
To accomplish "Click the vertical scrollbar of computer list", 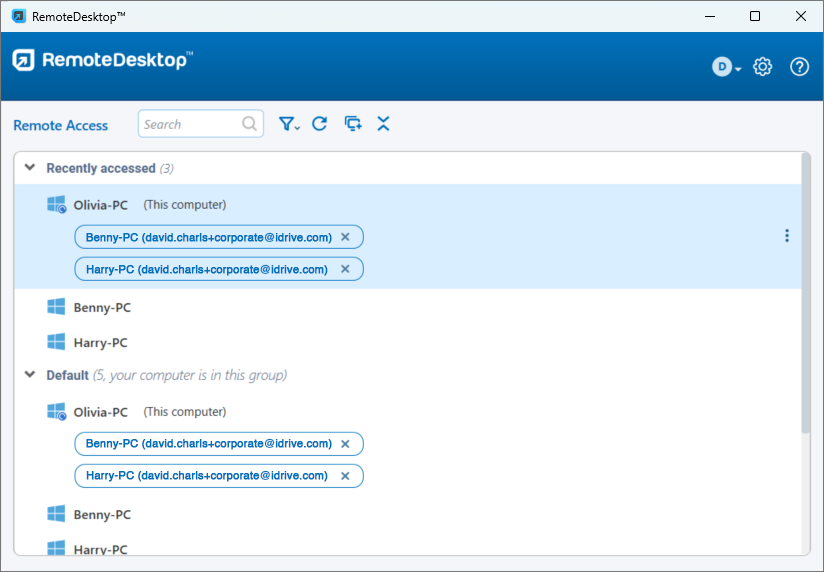I will click(806, 300).
